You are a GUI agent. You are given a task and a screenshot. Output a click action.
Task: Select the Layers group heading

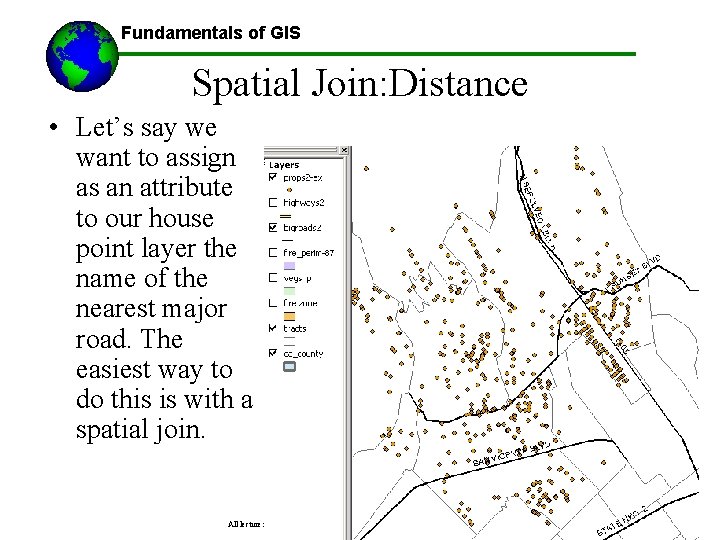point(284,165)
